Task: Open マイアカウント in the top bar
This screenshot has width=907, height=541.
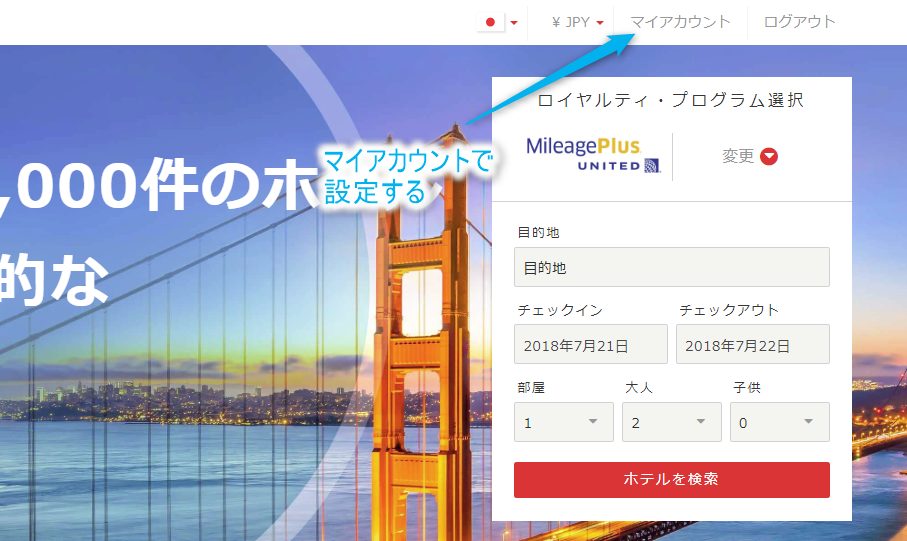Action: 680,21
